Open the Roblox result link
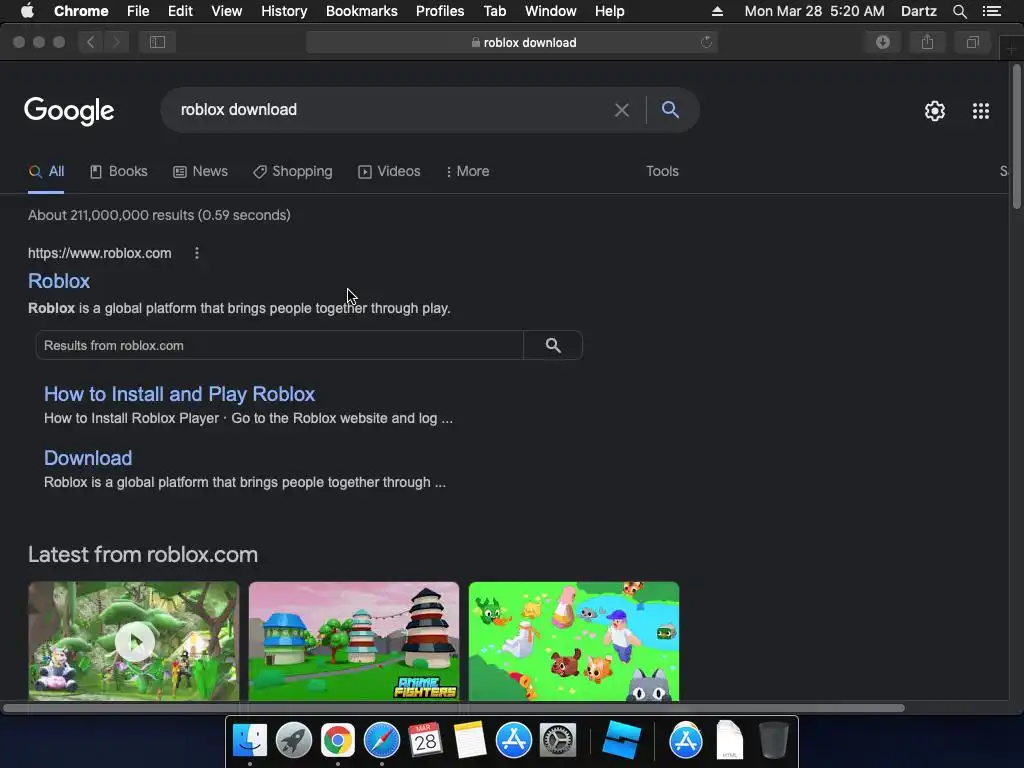The width and height of the screenshot is (1024, 768). 59,281
